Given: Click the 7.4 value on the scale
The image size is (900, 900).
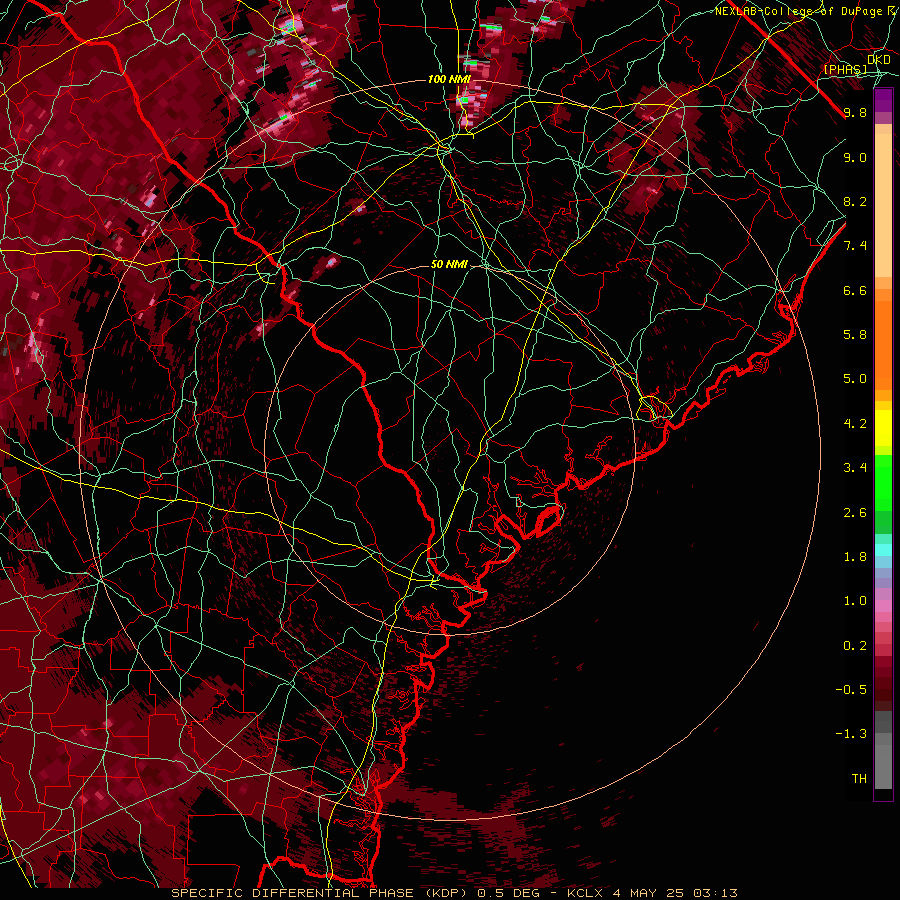Looking at the screenshot, I should click(x=855, y=246).
